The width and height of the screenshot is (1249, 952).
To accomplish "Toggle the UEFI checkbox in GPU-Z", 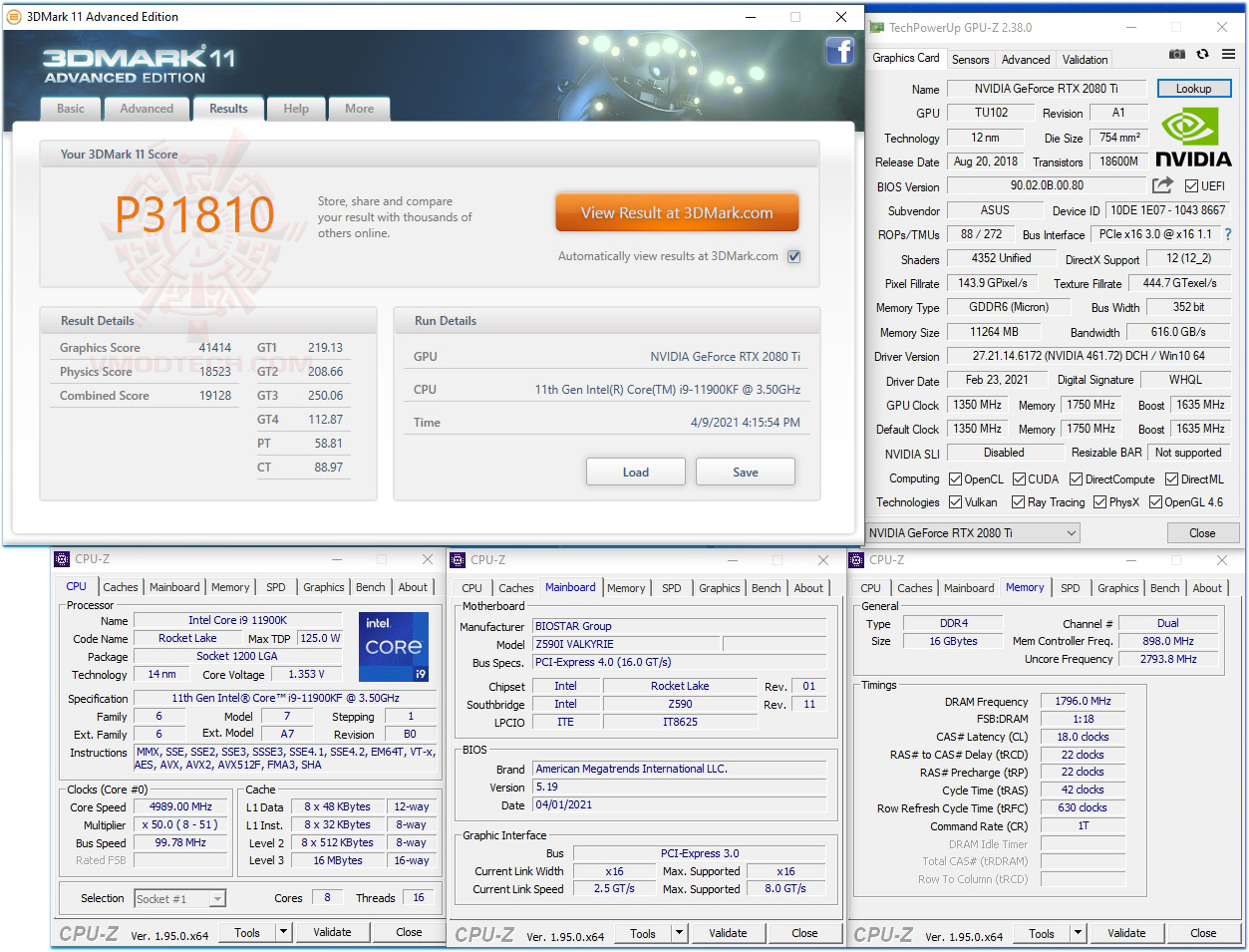I will click(1191, 185).
